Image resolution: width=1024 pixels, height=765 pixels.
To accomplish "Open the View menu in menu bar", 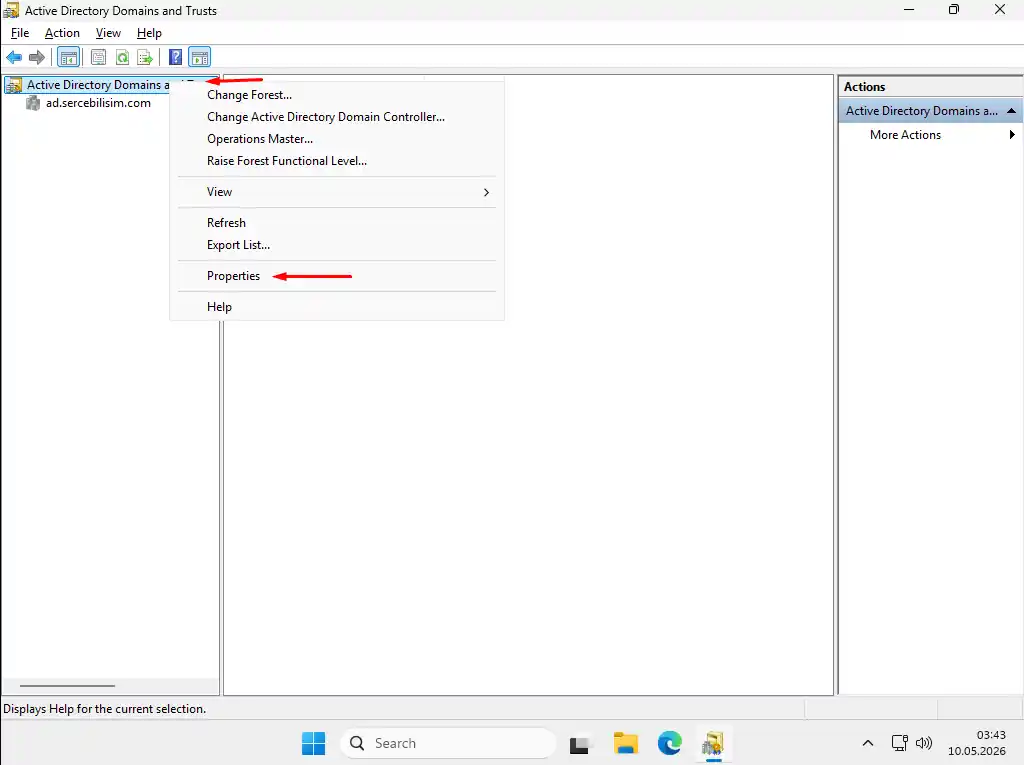I will click(108, 33).
